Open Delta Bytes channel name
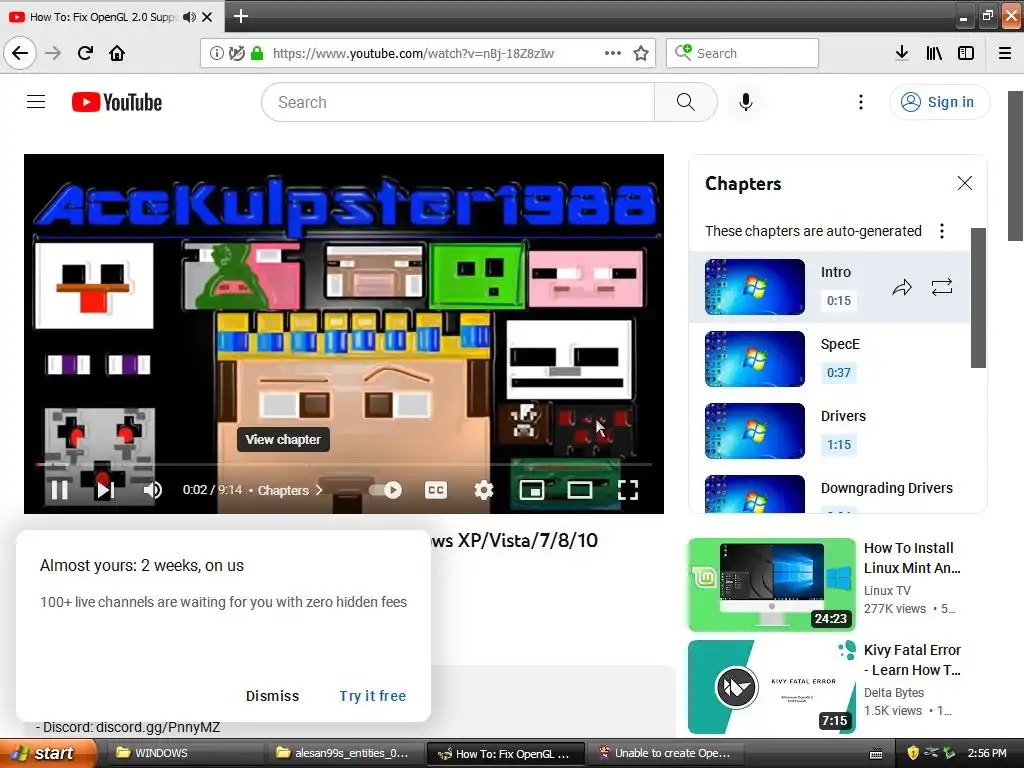 tap(893, 692)
